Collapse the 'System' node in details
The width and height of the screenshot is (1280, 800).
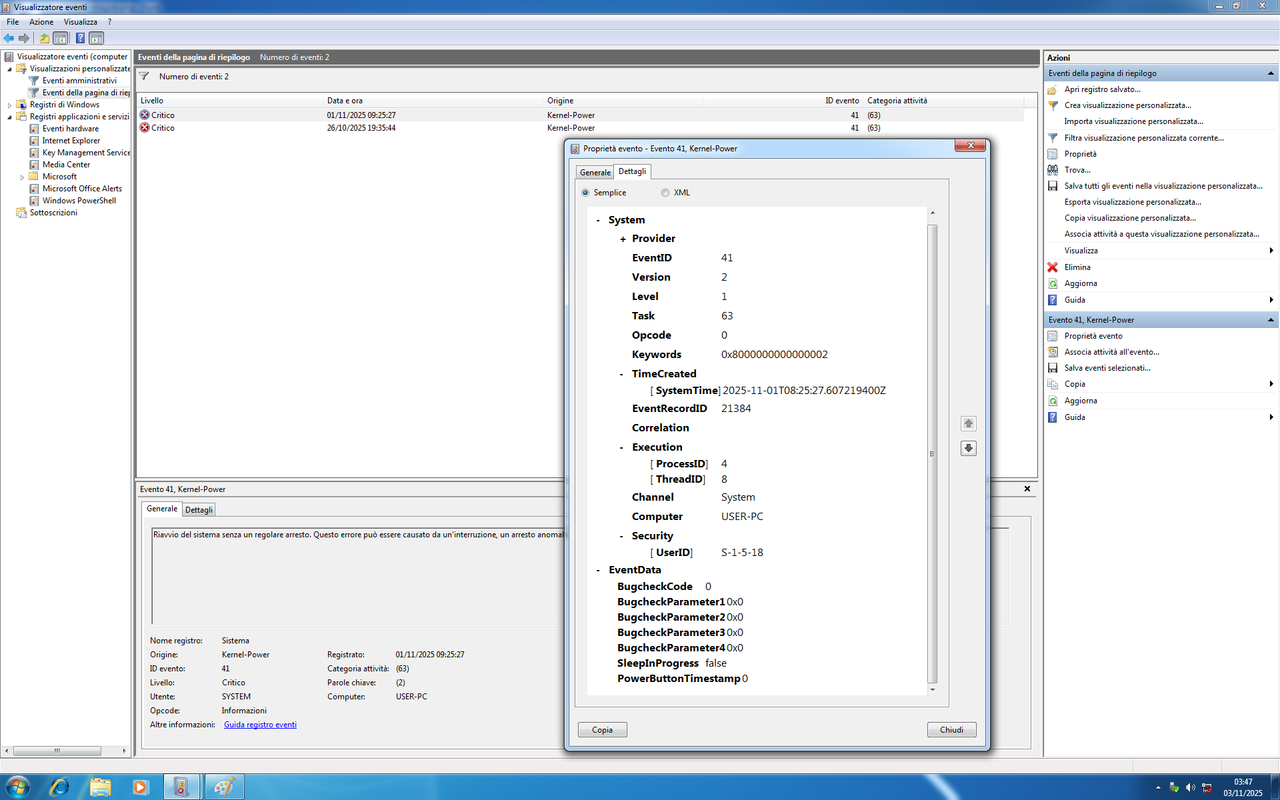[x=598, y=220]
